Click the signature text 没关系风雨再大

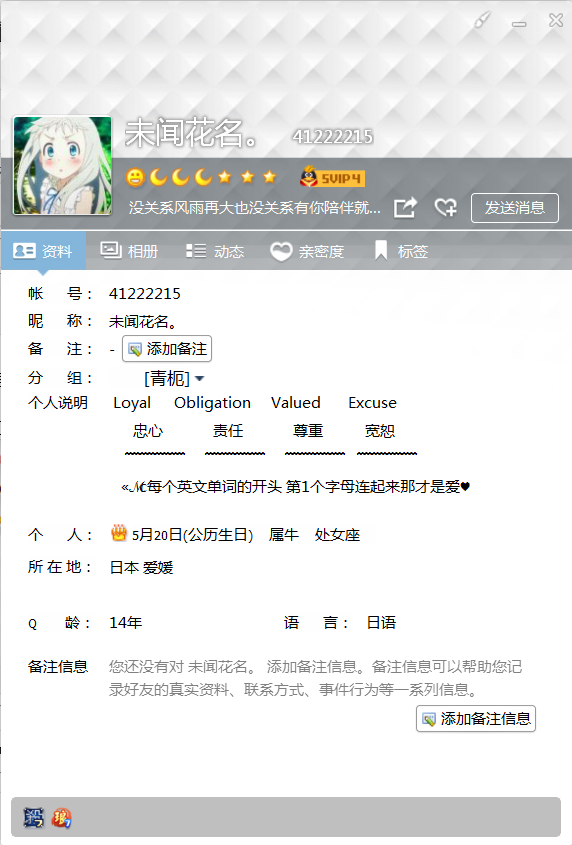[x=254, y=207]
